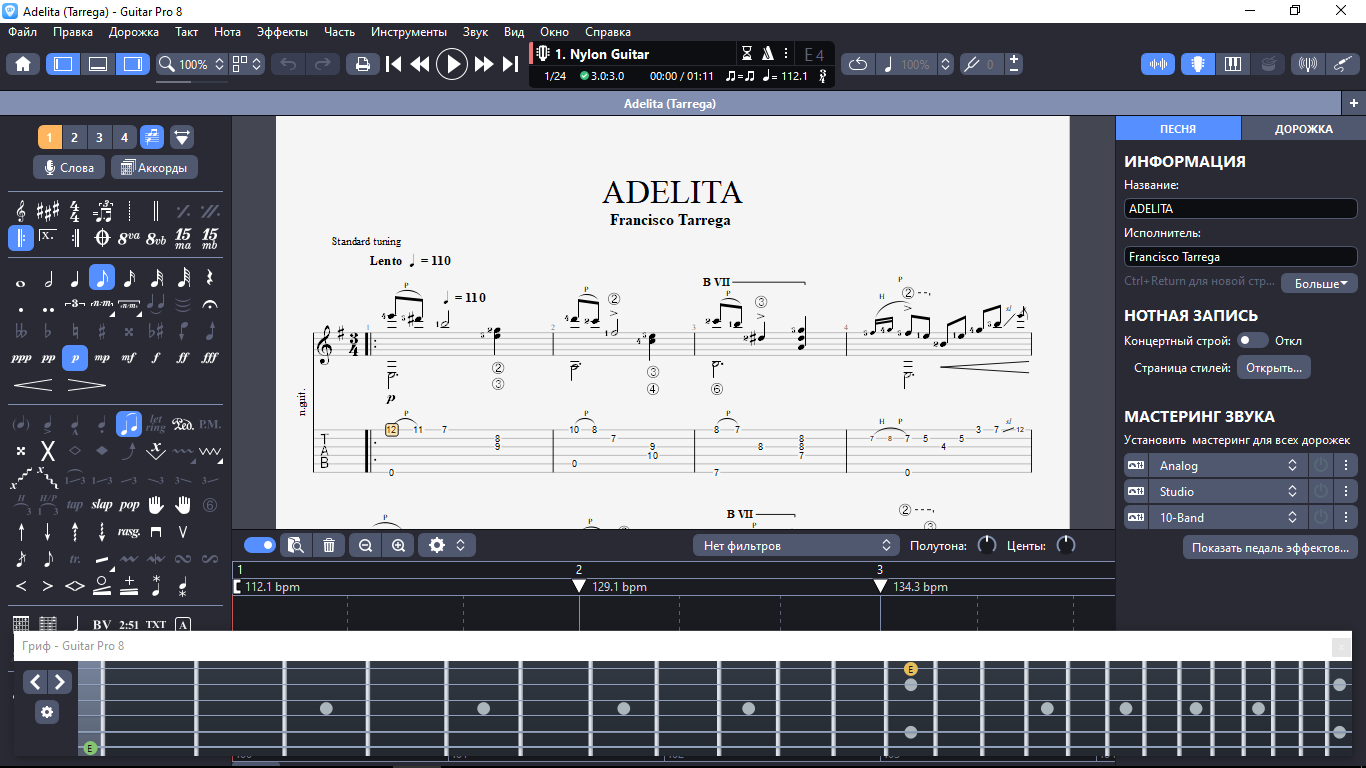Image resolution: width=1366 pixels, height=768 pixels.
Task: Click the metronome icon in track display
Action: coord(768,54)
